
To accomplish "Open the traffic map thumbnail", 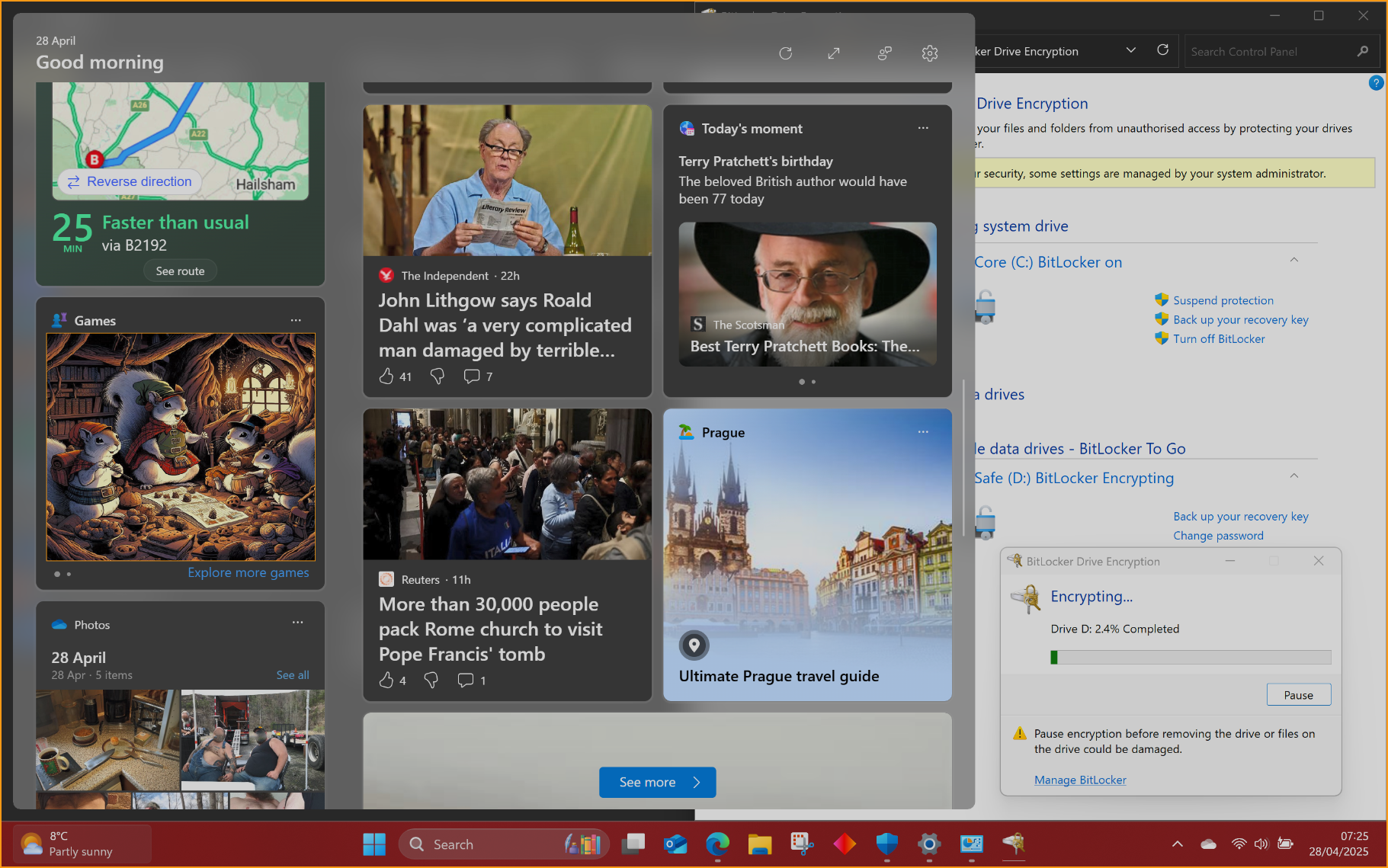I will click(181, 141).
